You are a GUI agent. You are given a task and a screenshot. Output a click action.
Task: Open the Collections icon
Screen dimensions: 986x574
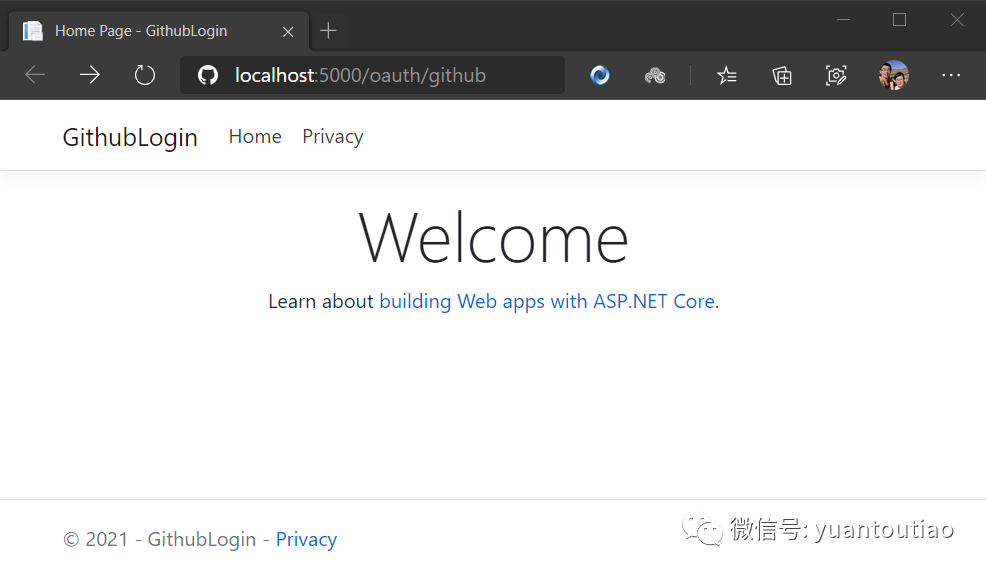782,76
